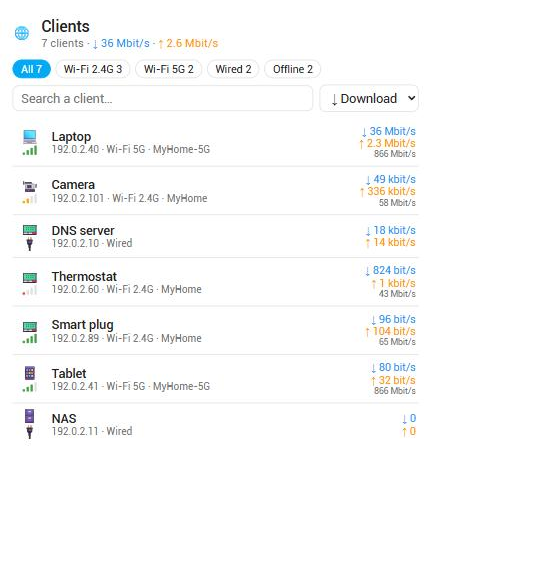Click Smart plug link rate 65 Mbit/s
Viewport: 540px width, 580px height.
pos(397,342)
